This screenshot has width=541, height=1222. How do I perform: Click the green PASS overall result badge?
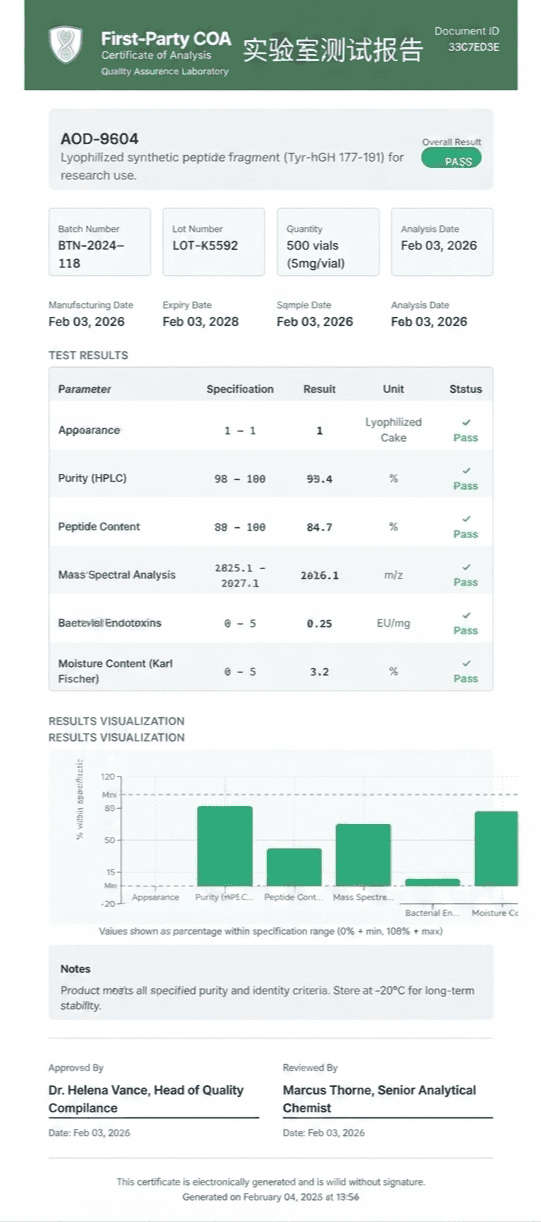[452, 159]
